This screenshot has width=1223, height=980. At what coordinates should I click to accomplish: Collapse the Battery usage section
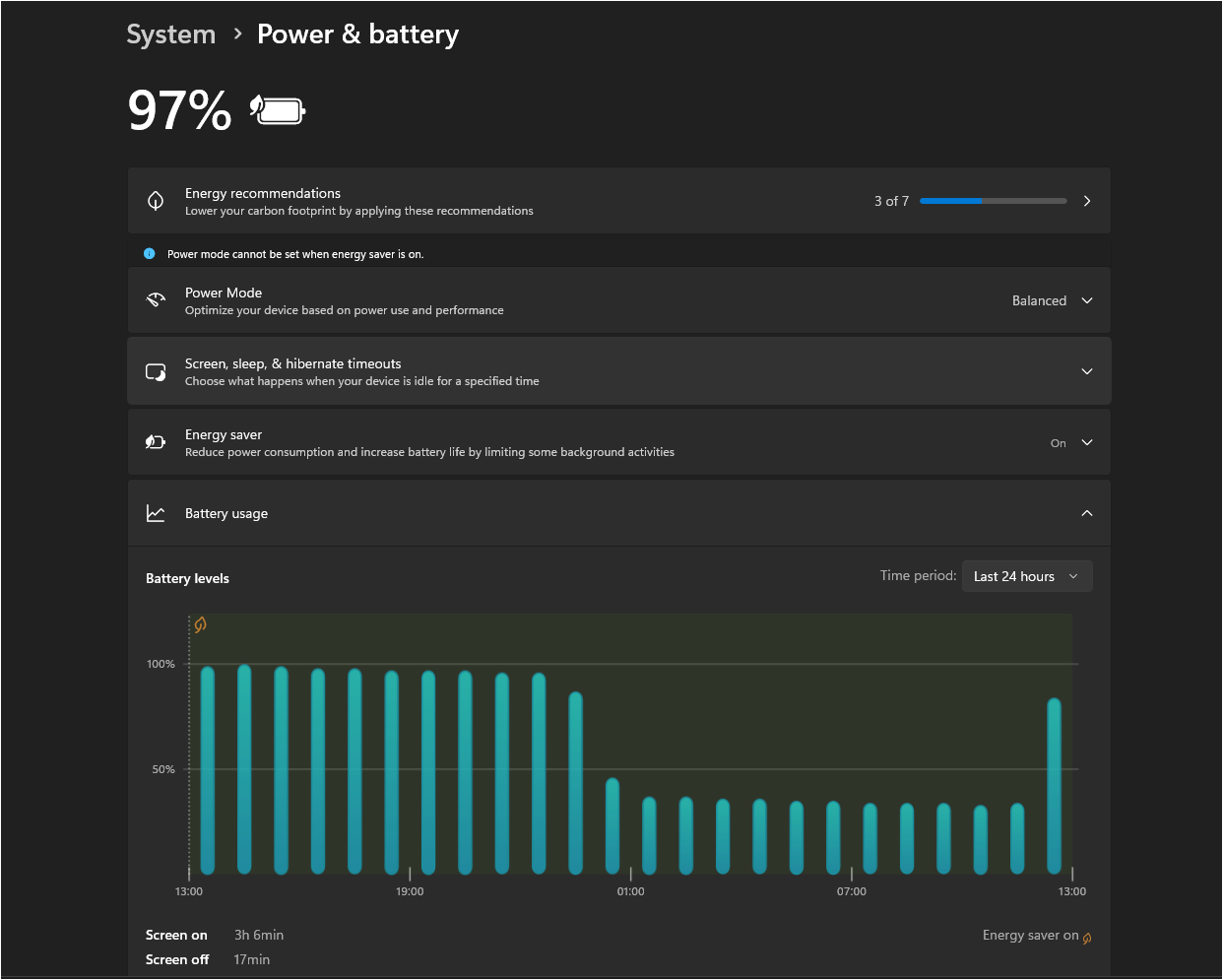pyautogui.click(x=1087, y=513)
